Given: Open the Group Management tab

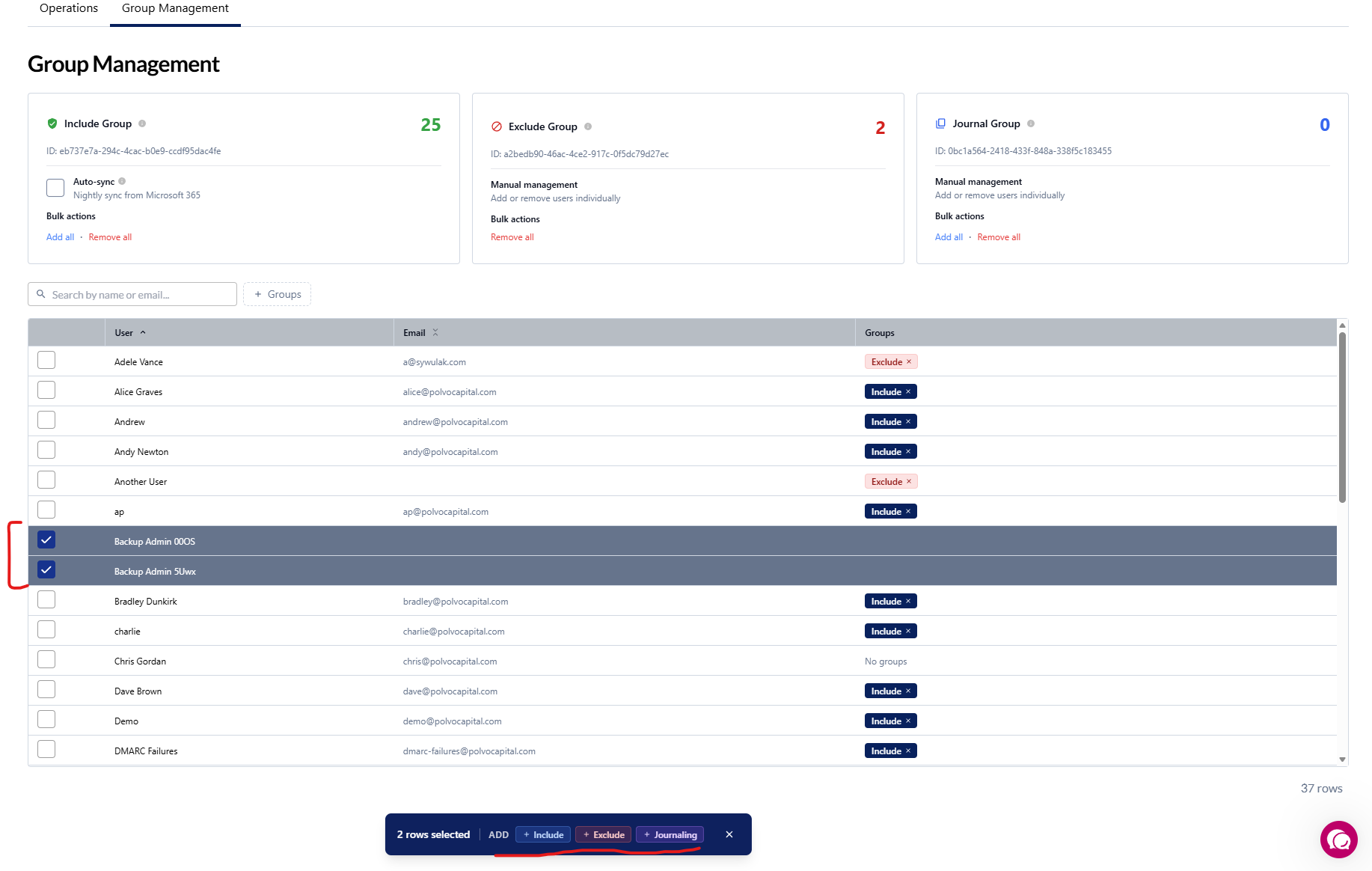Looking at the screenshot, I should tap(175, 8).
